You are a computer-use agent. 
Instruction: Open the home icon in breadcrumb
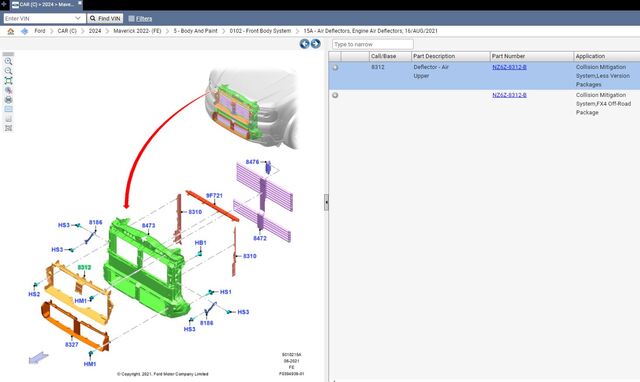point(11,31)
